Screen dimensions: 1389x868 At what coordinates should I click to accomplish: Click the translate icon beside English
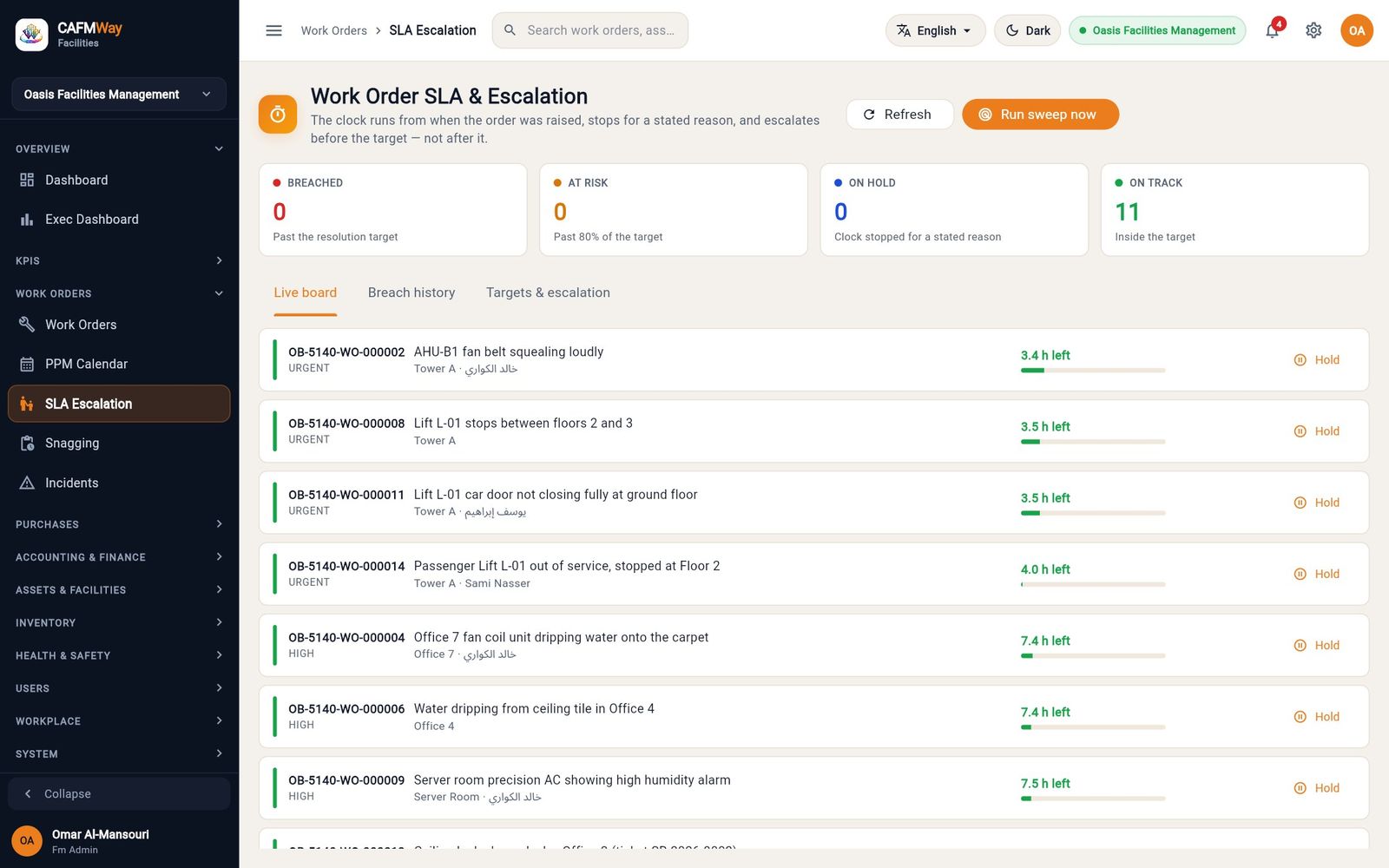tap(904, 30)
